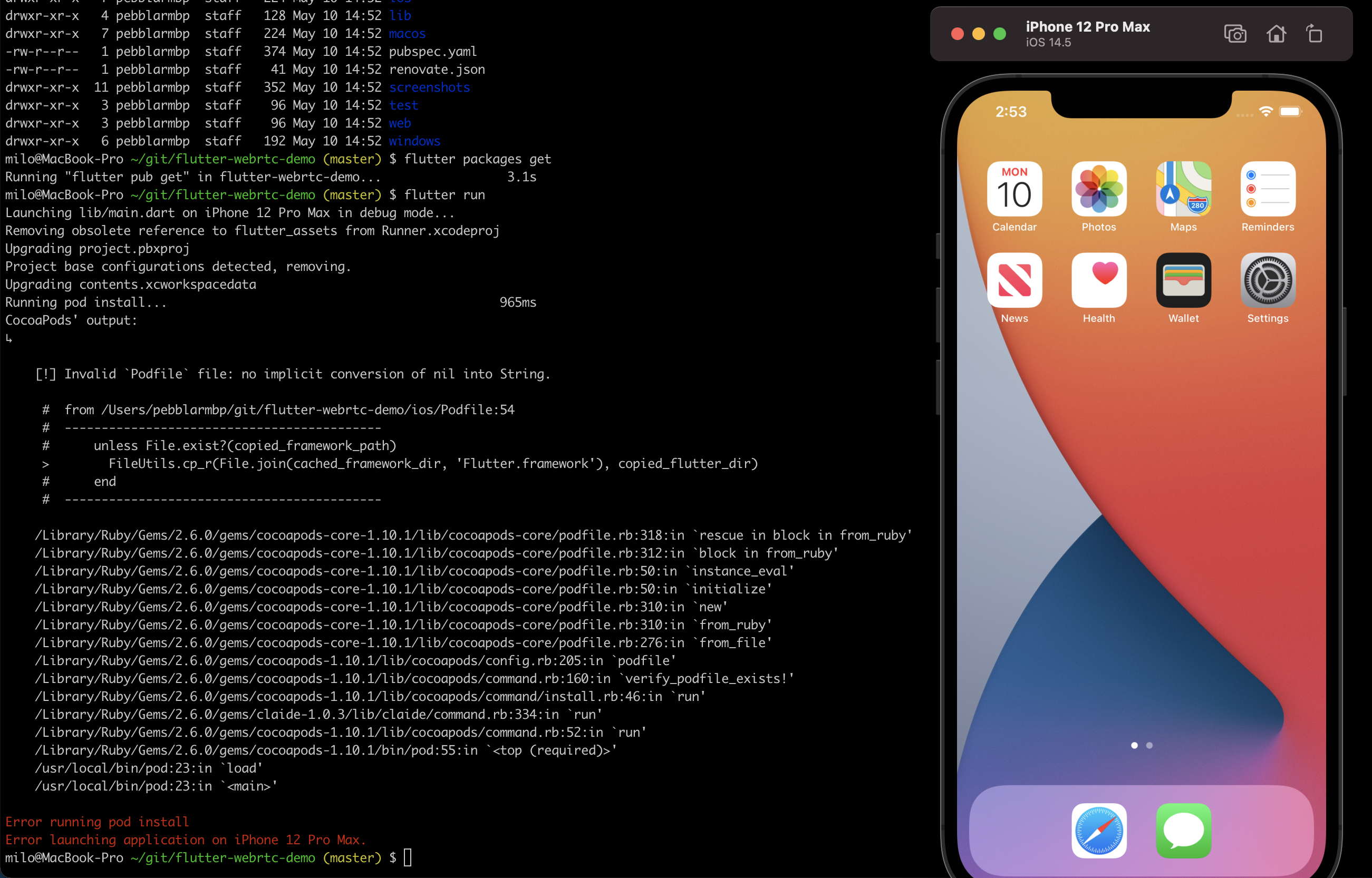The image size is (1372, 878).
Task: Click the terminal command prompt cursor
Action: (407, 857)
